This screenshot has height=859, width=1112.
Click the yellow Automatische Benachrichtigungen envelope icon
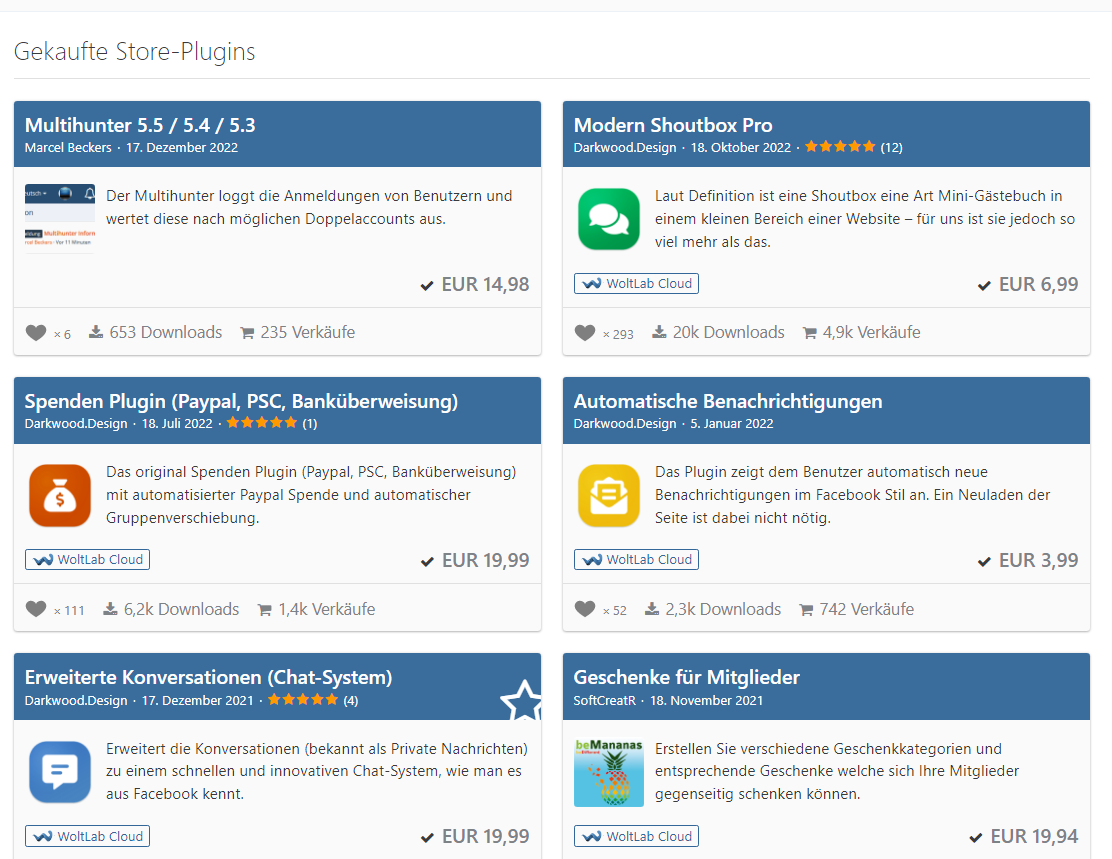click(x=608, y=495)
